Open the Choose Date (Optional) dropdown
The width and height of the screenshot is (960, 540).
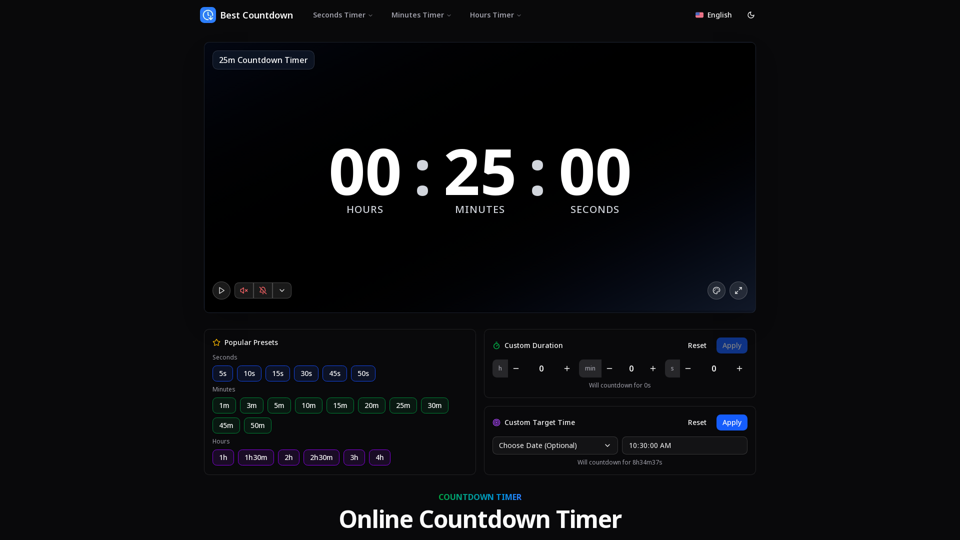point(555,445)
